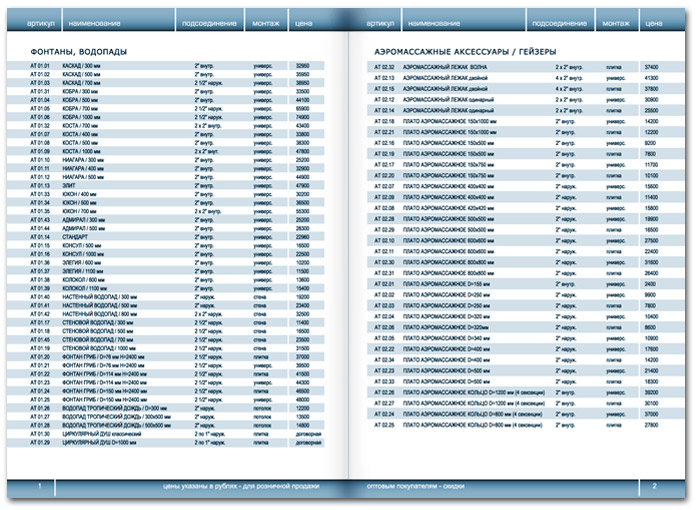The height and width of the screenshot is (510, 700).
Task: Select article code 'AT 02.16'
Action: click(x=384, y=143)
